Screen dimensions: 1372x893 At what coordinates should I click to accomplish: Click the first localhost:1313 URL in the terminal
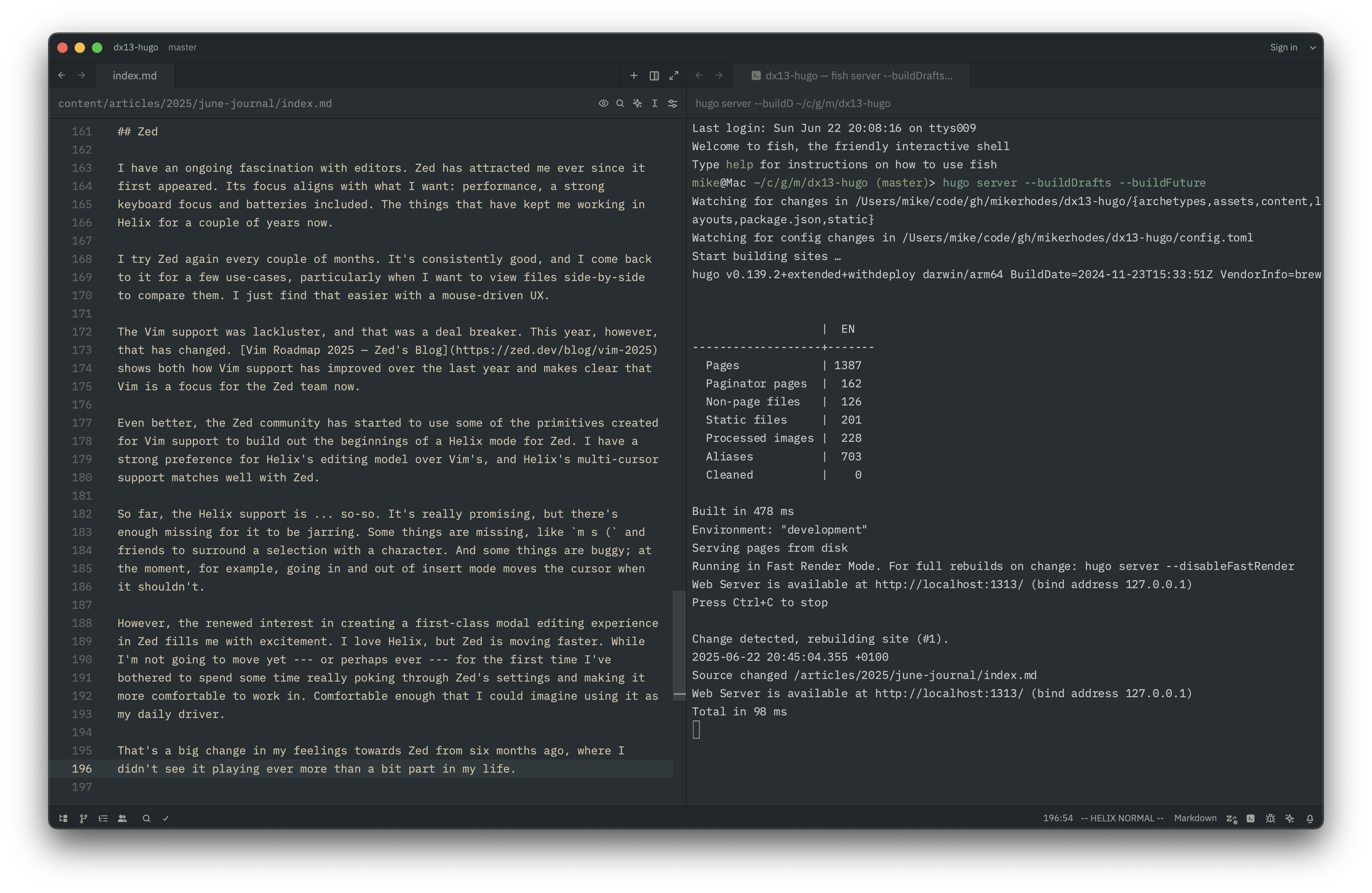point(949,584)
